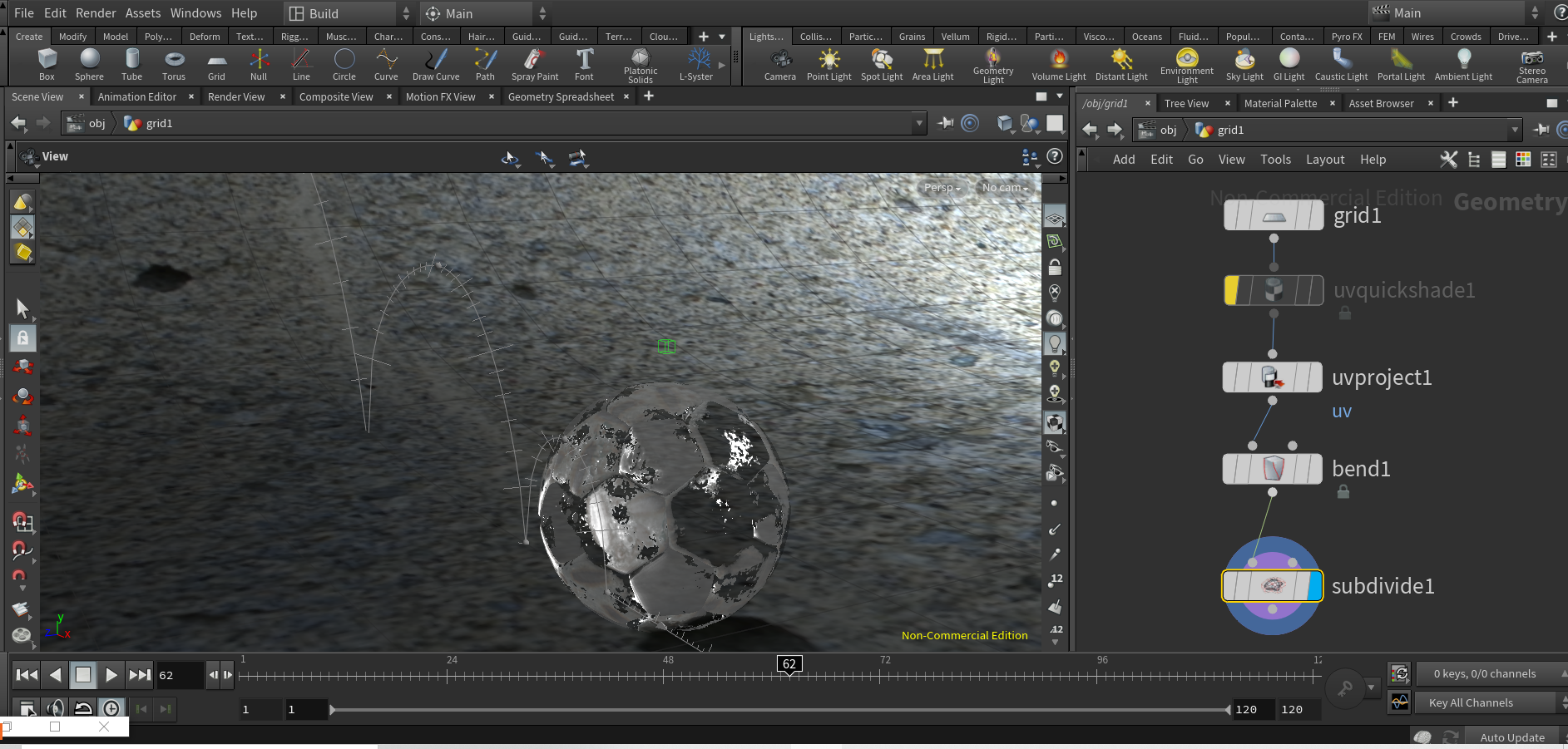Open the Render menu

96,13
